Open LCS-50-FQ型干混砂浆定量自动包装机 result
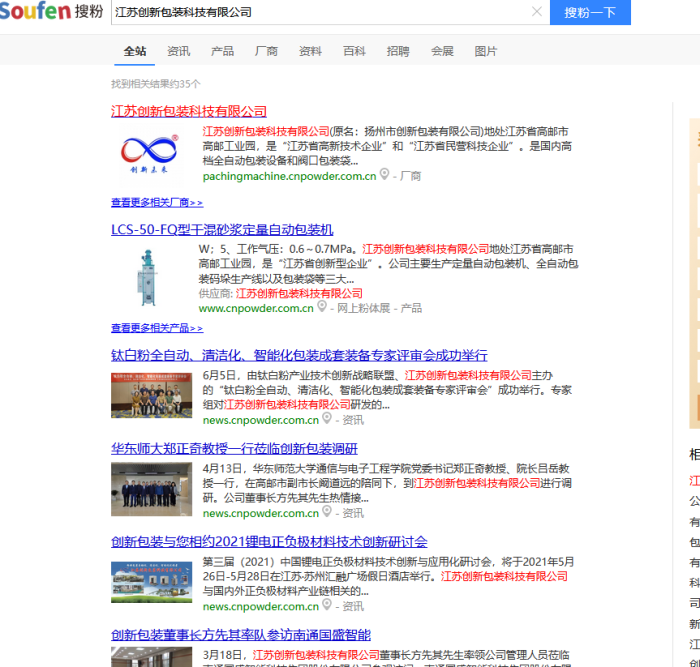Image resolution: width=700 pixels, height=667 pixels. click(x=222, y=229)
